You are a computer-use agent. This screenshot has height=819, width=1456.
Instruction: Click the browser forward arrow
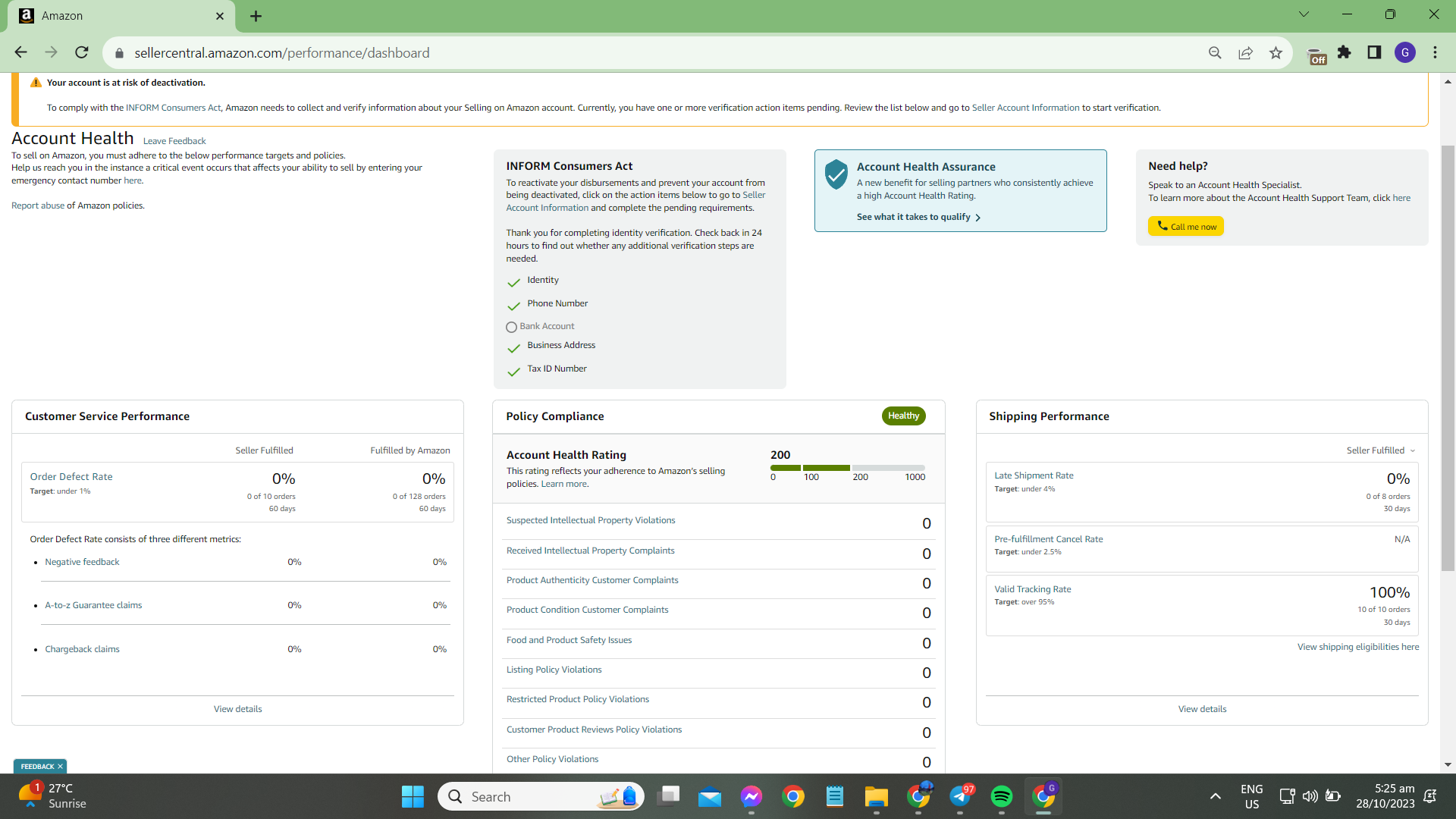click(51, 52)
